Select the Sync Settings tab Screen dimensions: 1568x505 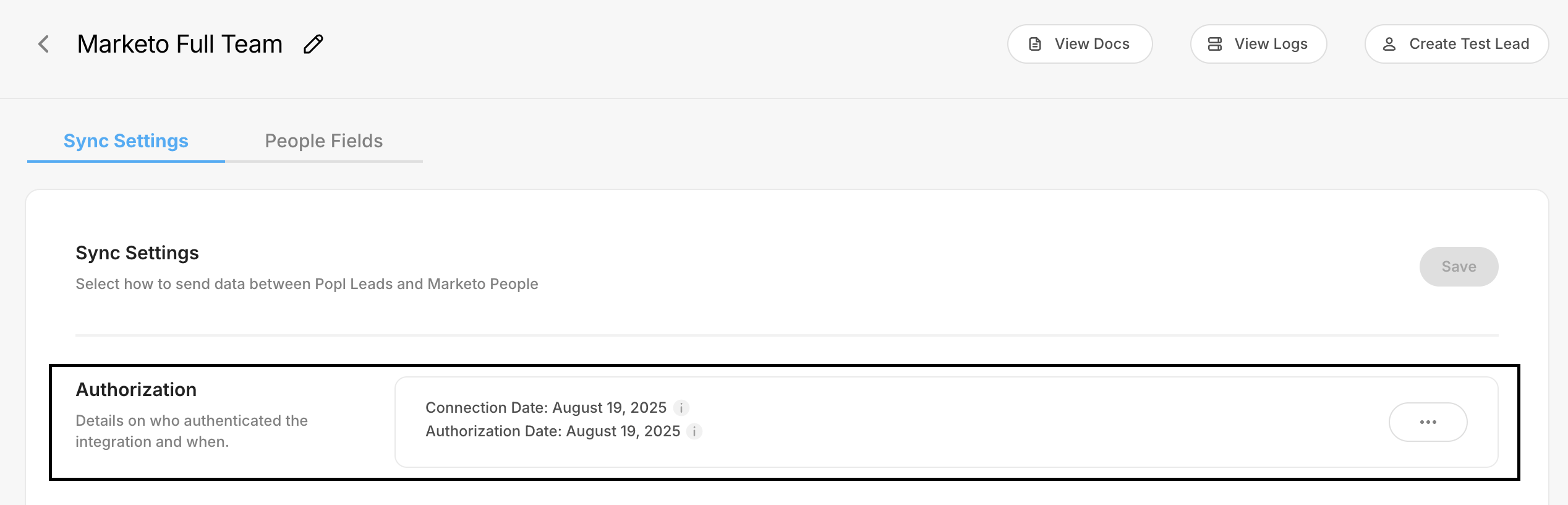pos(126,141)
